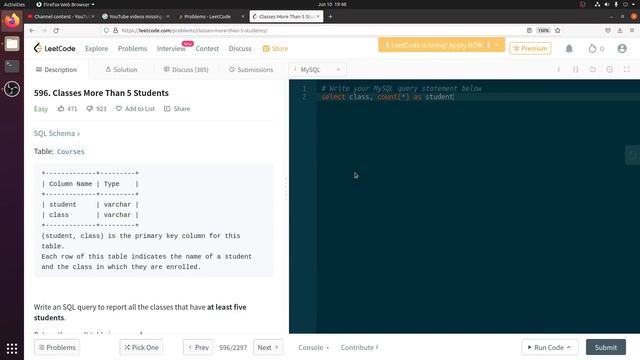Switch to Problems - LeetCode tab

pos(207,17)
